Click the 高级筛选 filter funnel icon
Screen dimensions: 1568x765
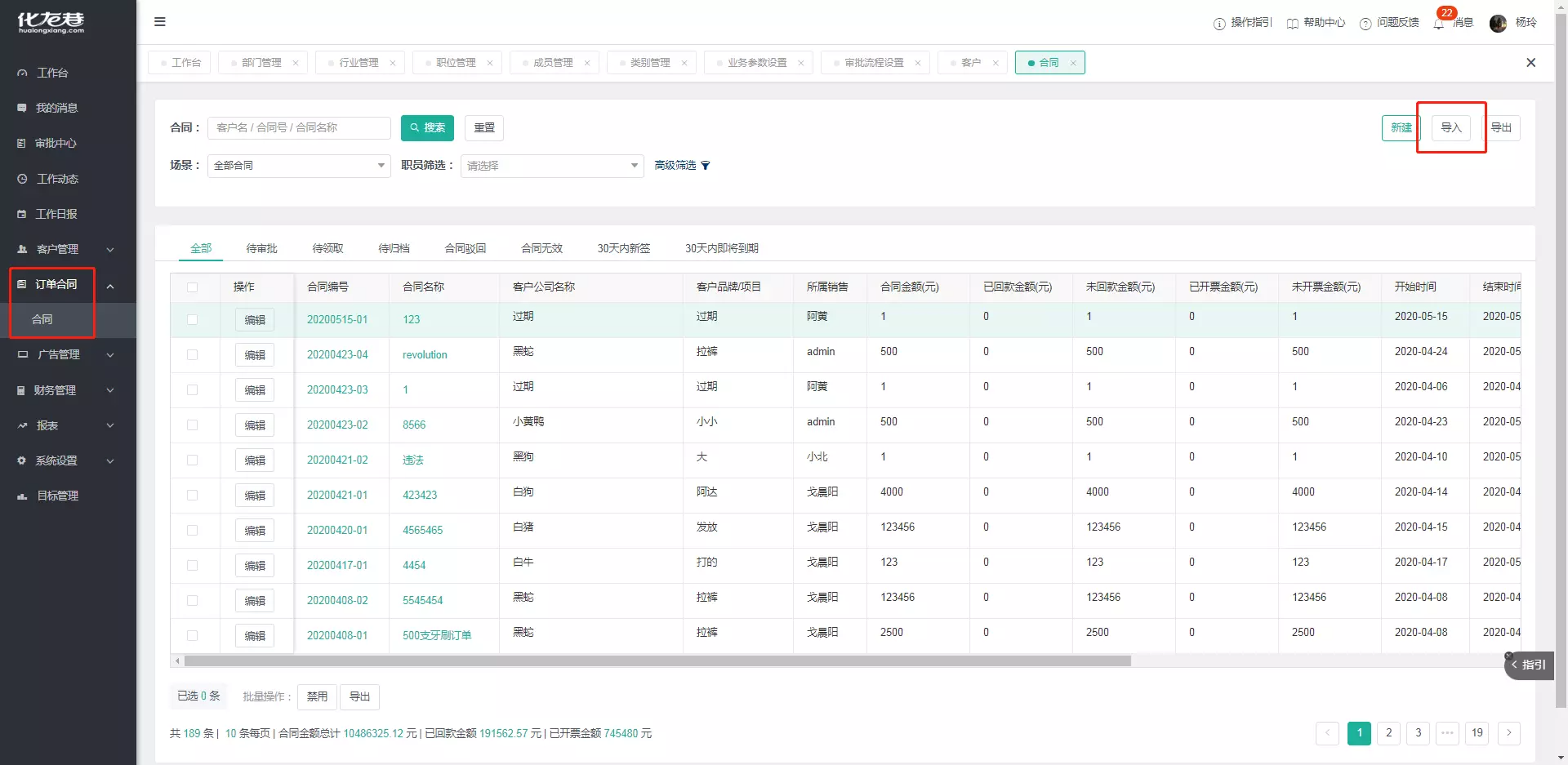coord(706,166)
